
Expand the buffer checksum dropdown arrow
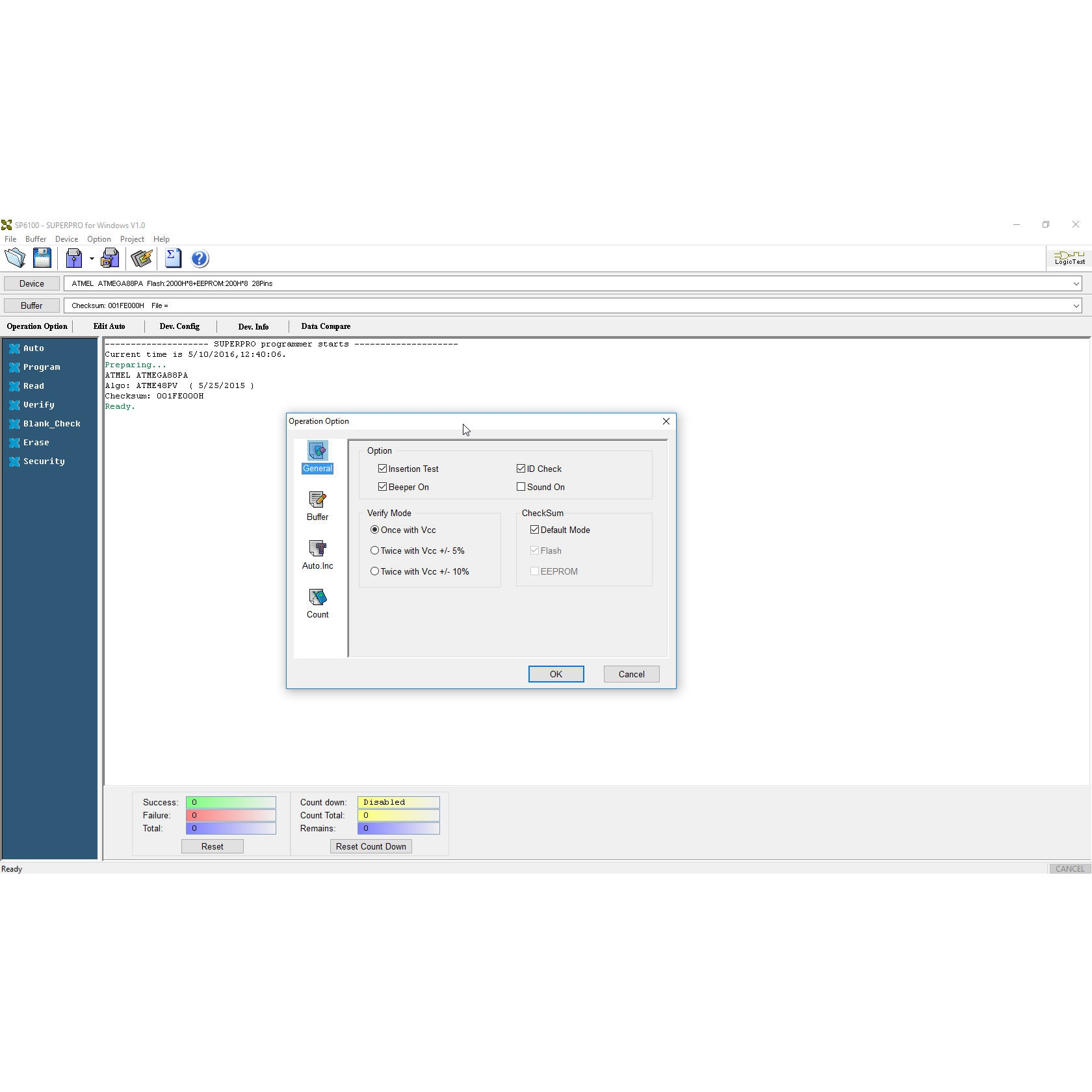click(x=1076, y=305)
